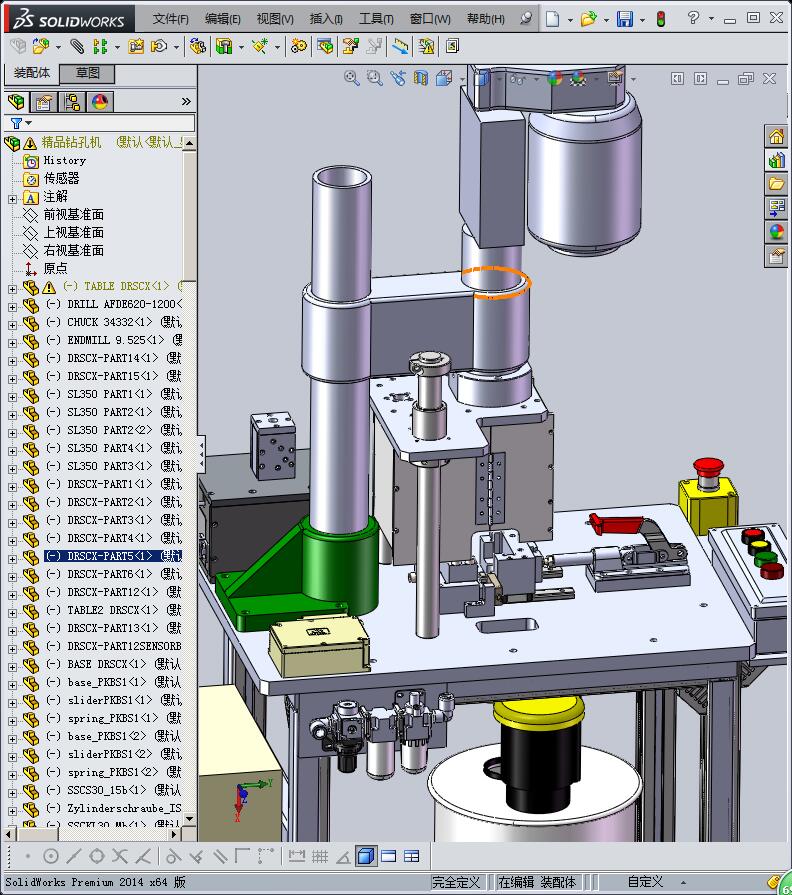
Task: Open the 编辑(E) menu
Action: [x=223, y=19]
